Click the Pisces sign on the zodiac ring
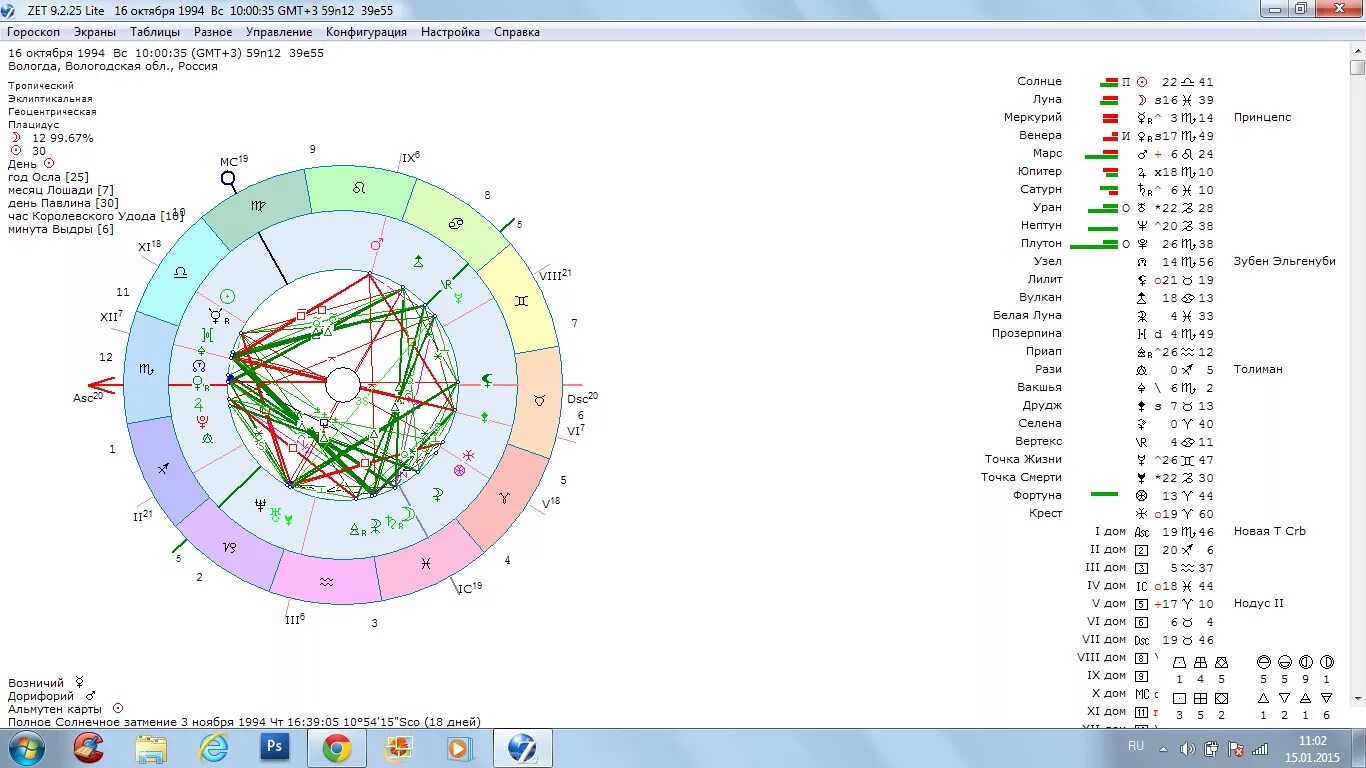This screenshot has height=768, width=1366. 426,564
